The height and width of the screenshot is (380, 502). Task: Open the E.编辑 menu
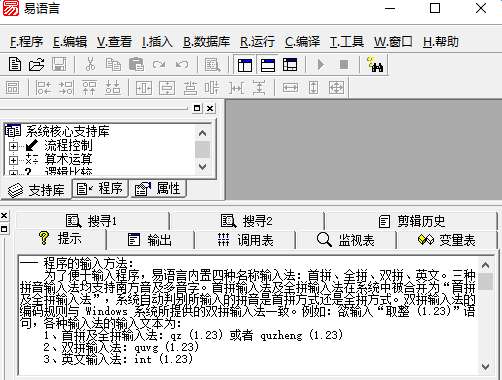[70, 42]
